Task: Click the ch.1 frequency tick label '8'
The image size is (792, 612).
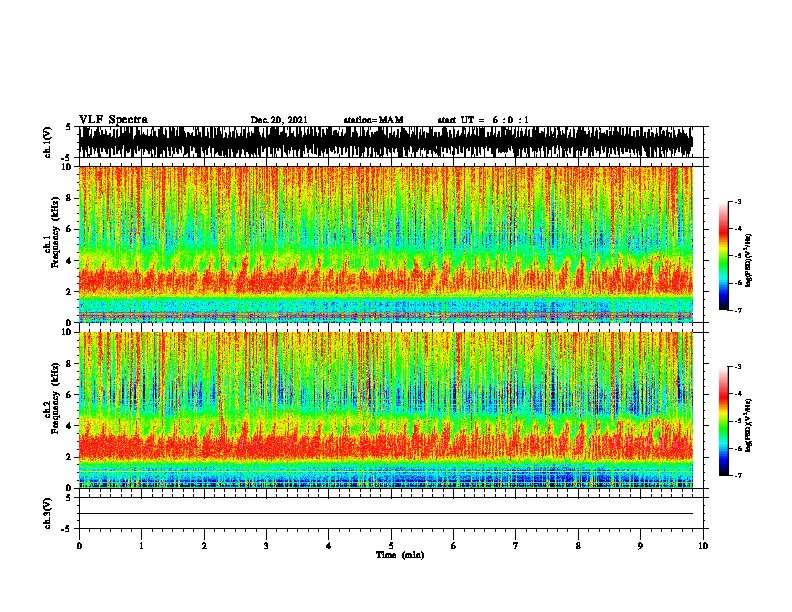Action: (x=69, y=198)
